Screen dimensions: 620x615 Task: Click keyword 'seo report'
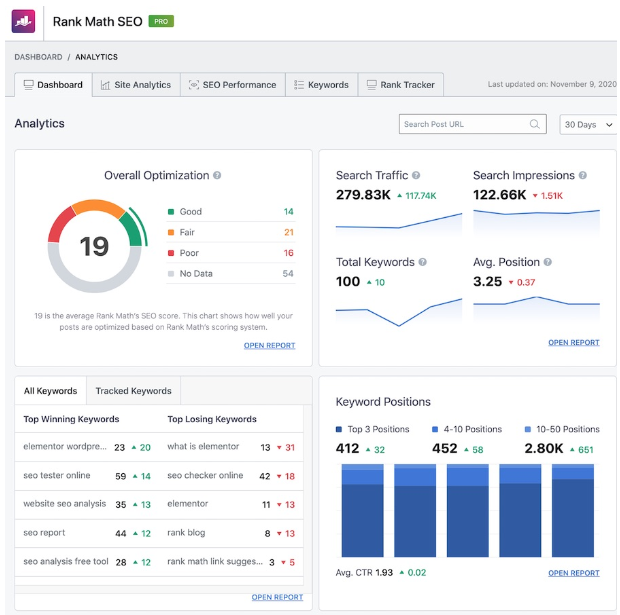click(x=44, y=533)
